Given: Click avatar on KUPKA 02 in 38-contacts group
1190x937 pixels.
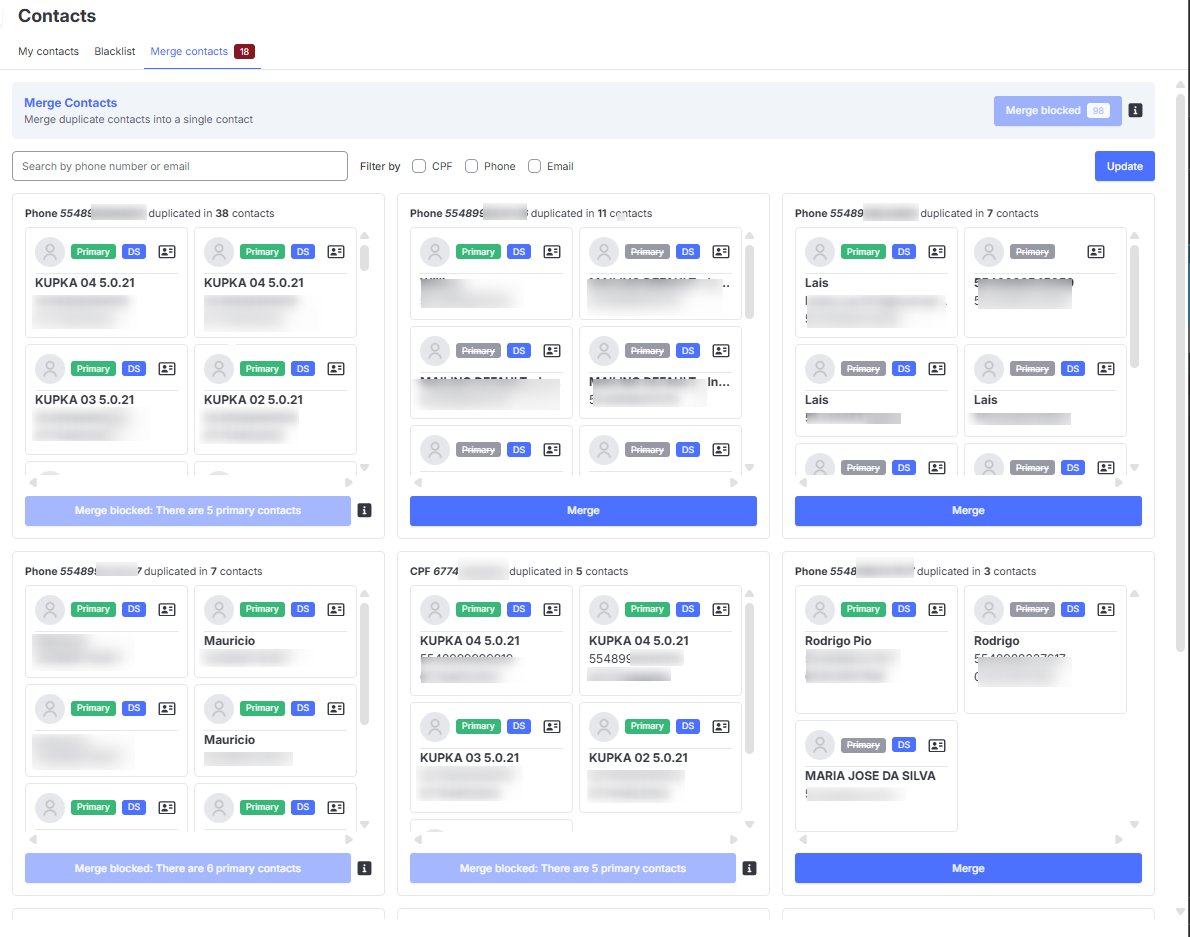Looking at the screenshot, I should pos(219,369).
